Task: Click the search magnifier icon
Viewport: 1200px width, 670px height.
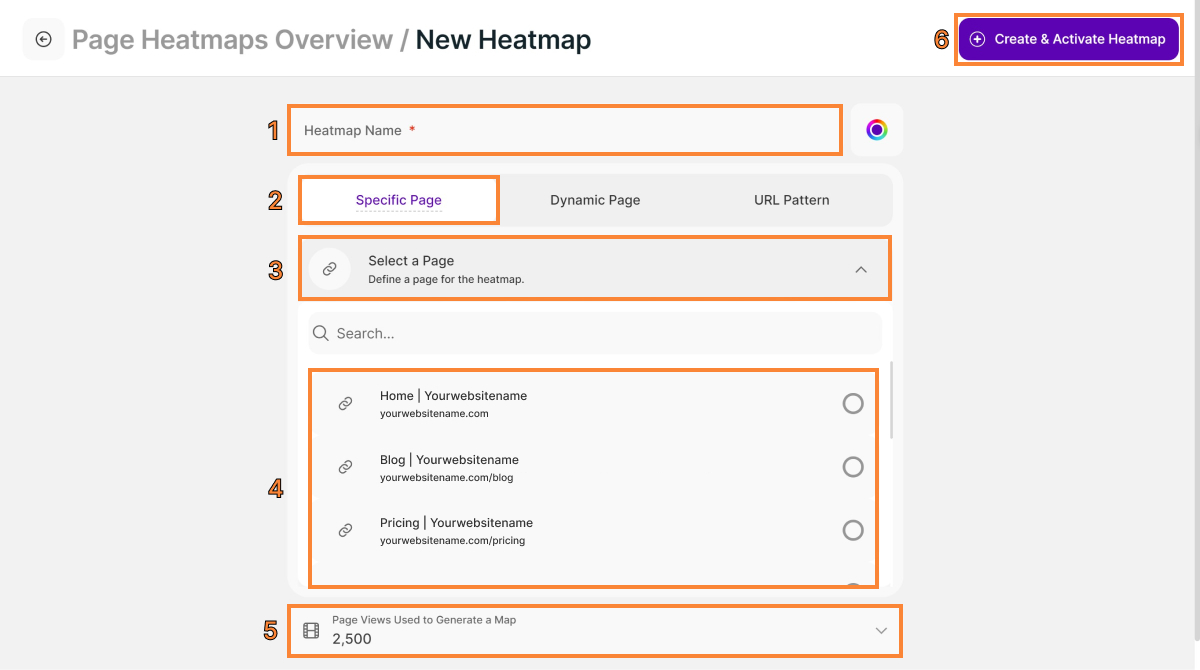Action: tap(321, 333)
